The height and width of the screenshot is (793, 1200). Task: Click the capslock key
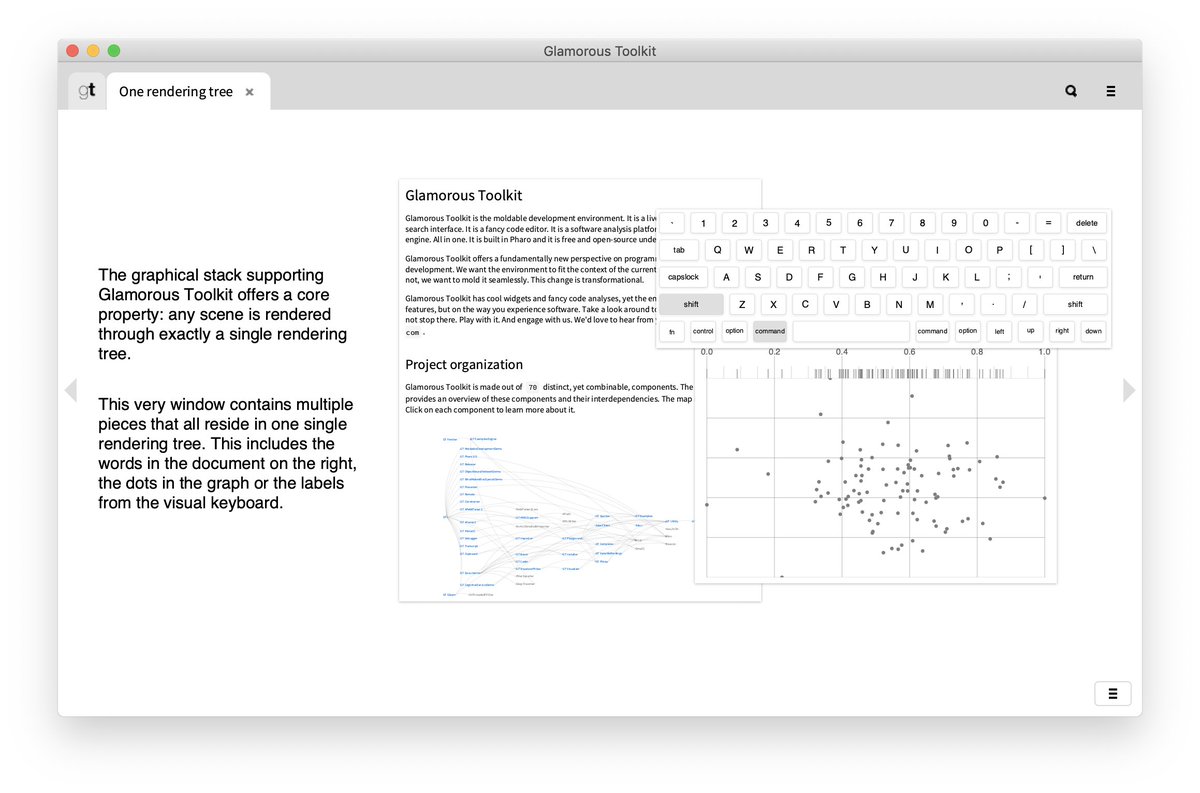684,277
